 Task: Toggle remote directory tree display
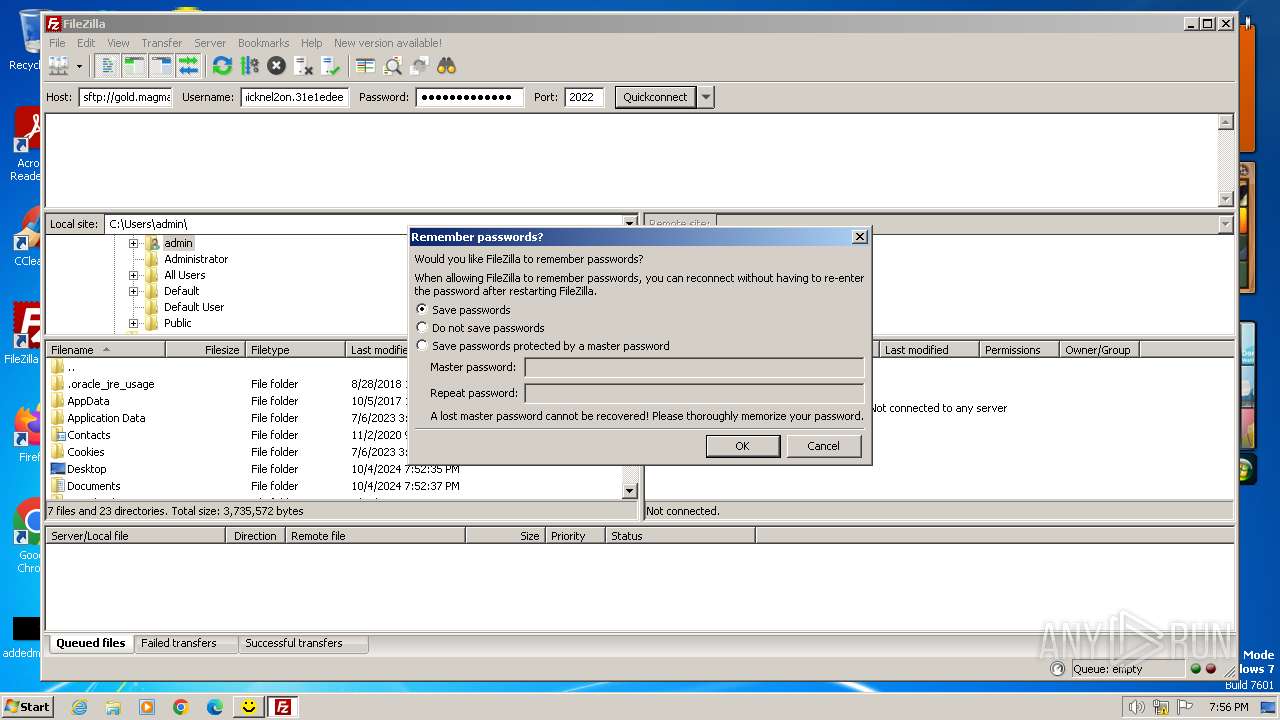[161, 66]
